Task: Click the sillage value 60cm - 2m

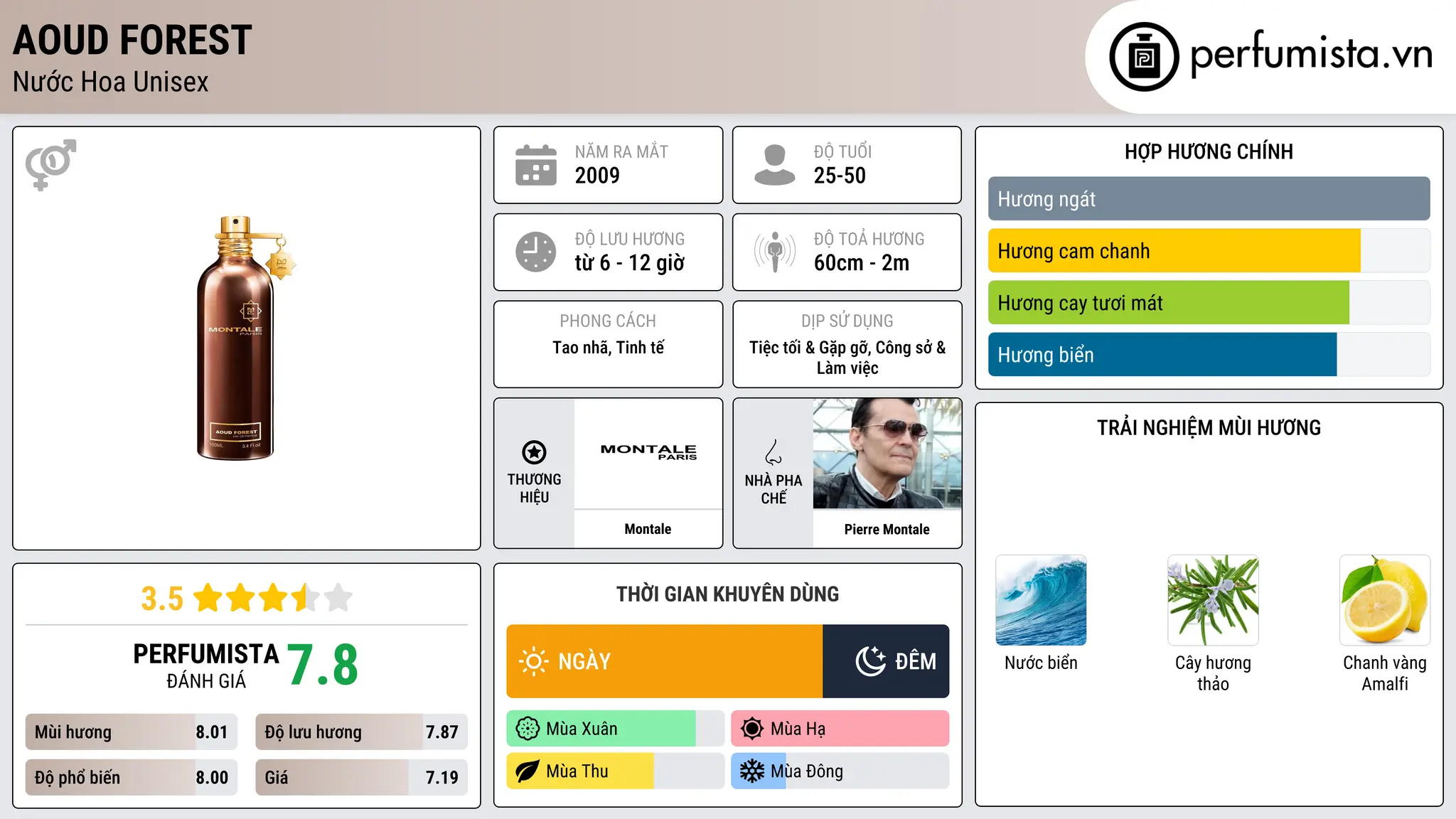Action: tap(862, 263)
